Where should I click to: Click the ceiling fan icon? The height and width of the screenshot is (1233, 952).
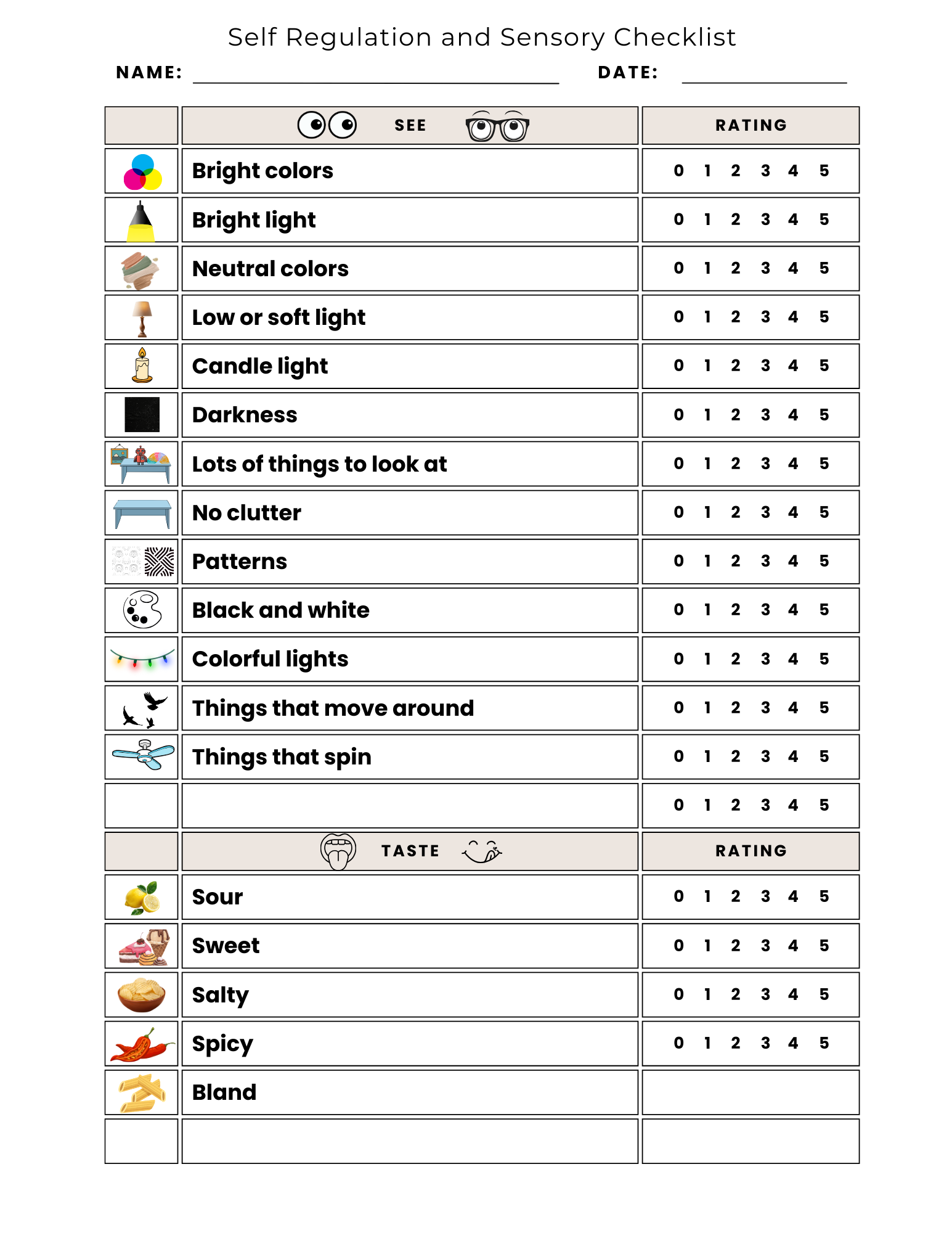tap(143, 755)
